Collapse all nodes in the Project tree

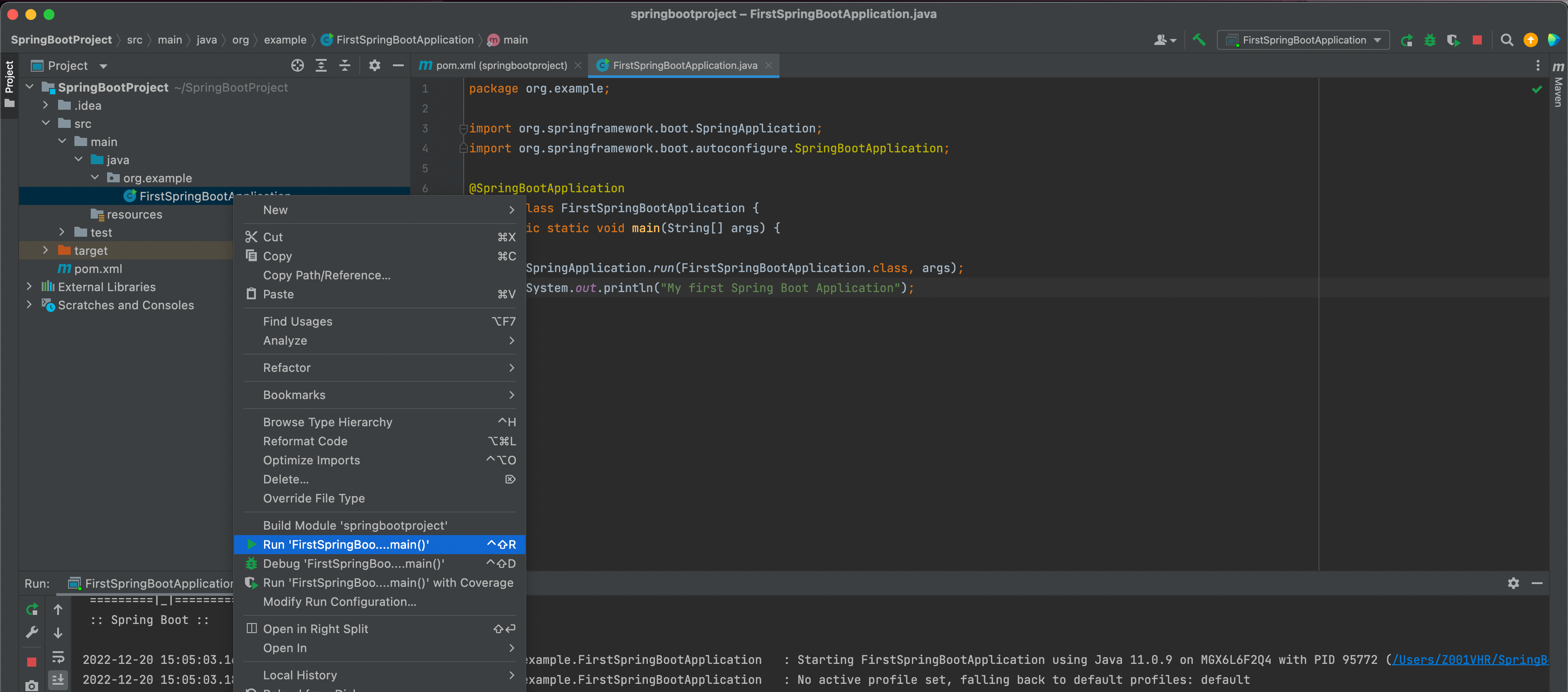tap(344, 65)
